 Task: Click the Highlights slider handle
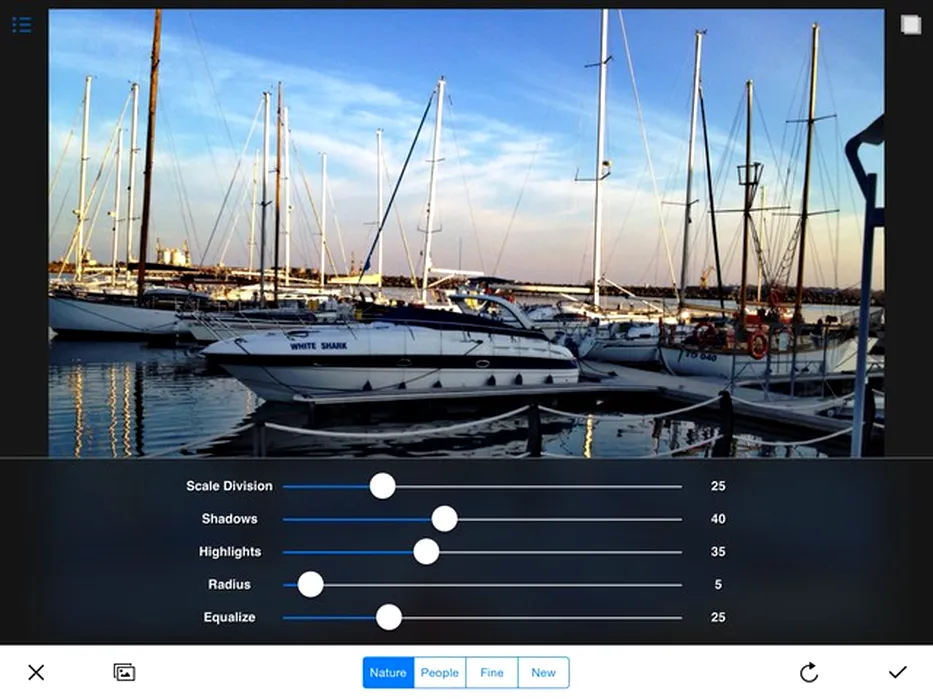tap(426, 552)
